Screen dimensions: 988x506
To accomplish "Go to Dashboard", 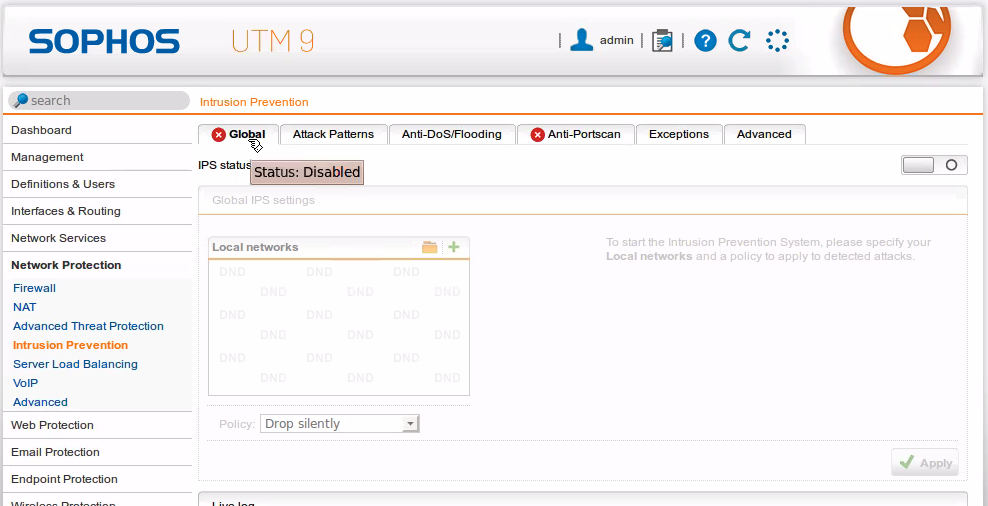I will point(98,130).
